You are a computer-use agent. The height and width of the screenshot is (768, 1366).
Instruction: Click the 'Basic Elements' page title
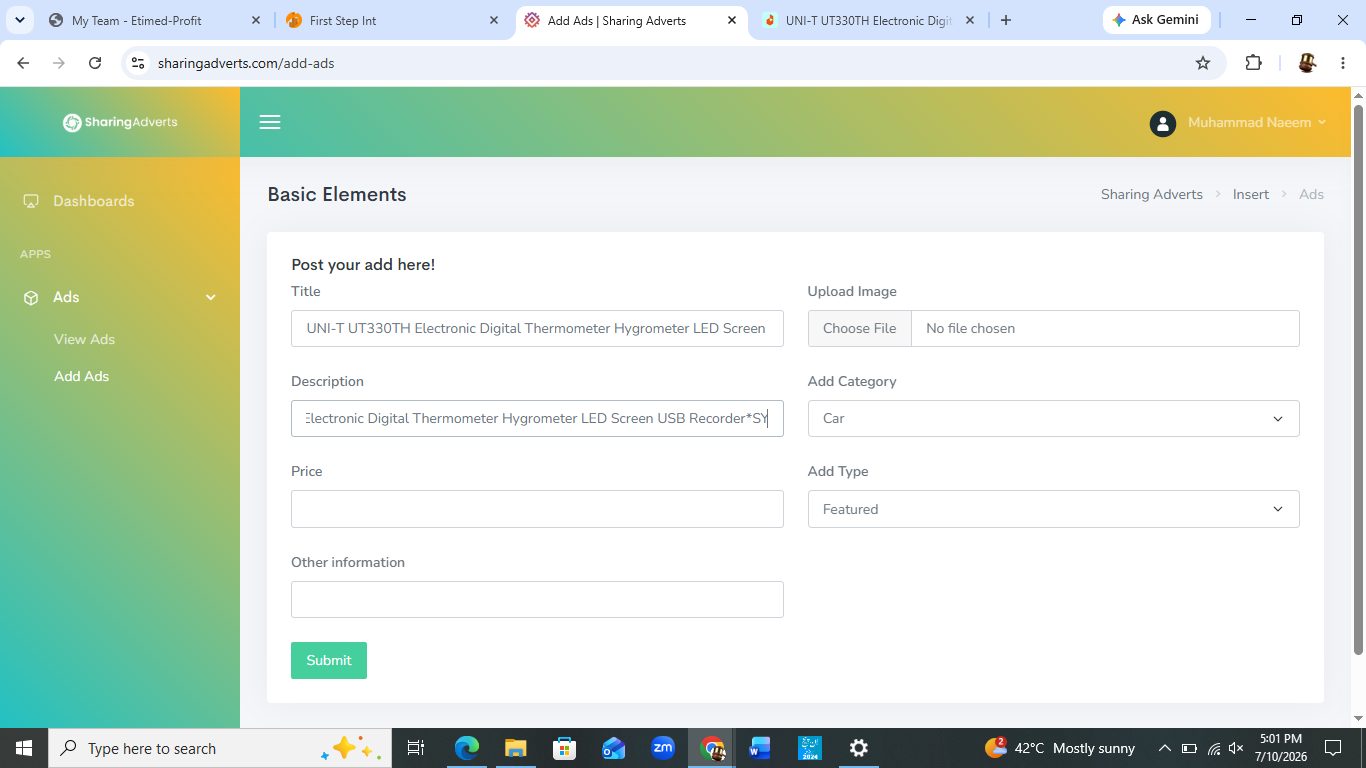337,195
